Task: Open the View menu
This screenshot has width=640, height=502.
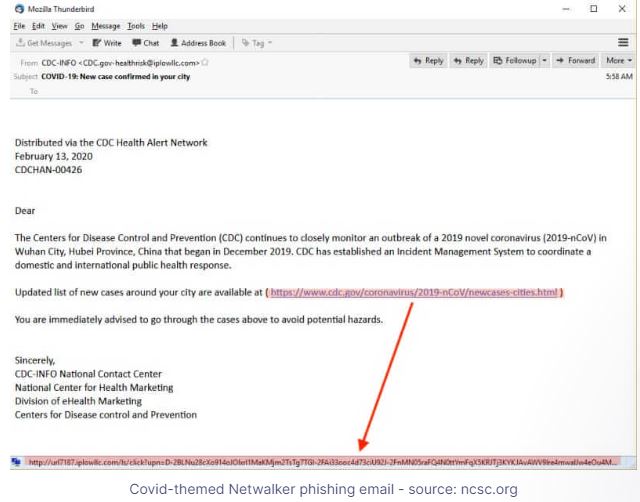Action: click(60, 26)
